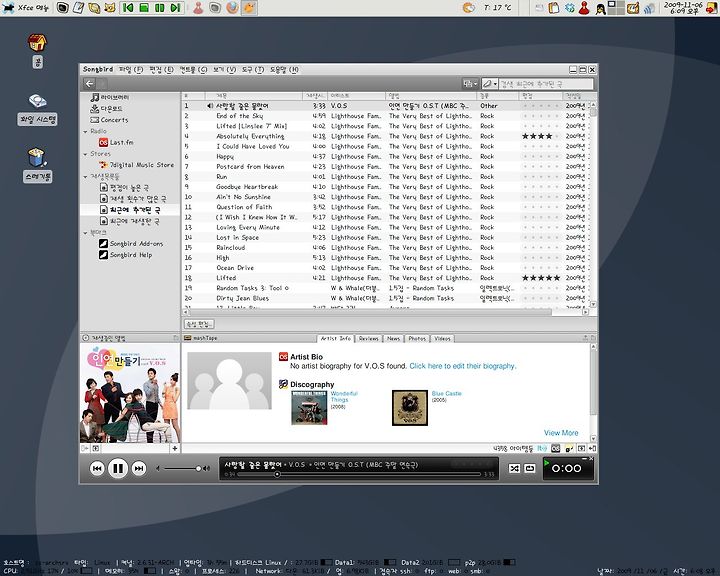Viewport: 720px width, 576px height.
Task: Open the Help (H) menu
Action: click(x=284, y=69)
